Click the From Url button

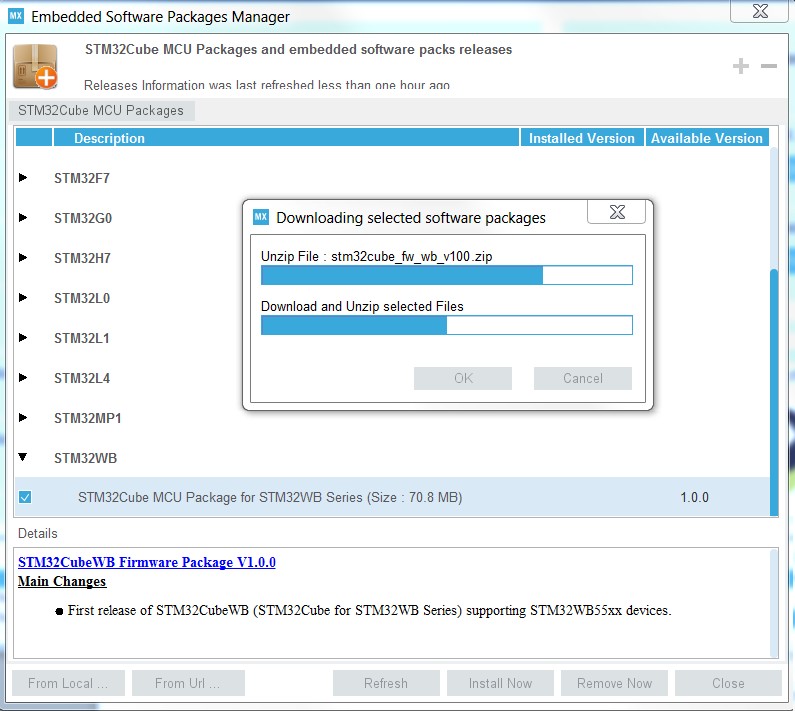[188, 684]
